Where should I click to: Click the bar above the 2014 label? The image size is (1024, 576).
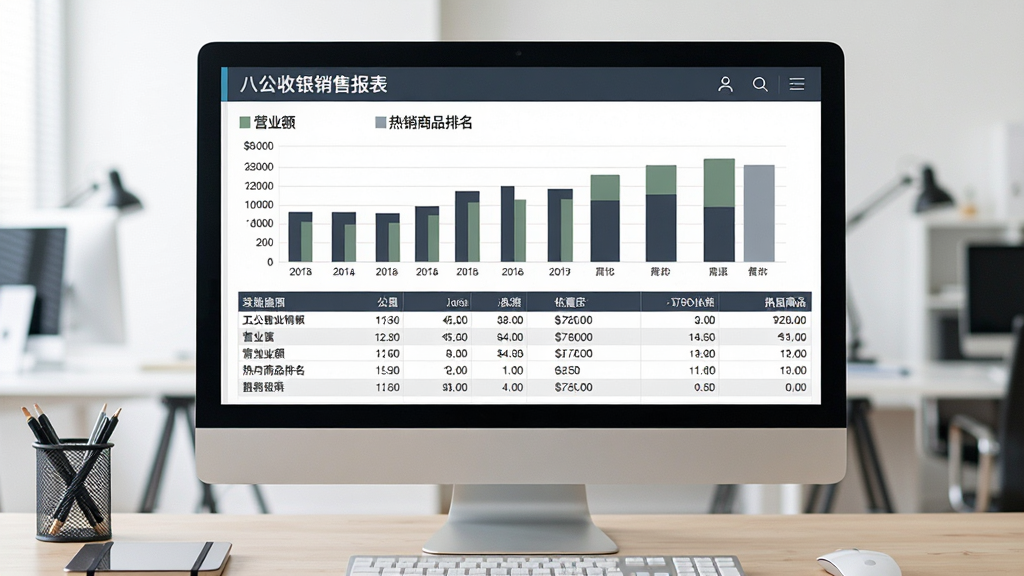(x=344, y=237)
